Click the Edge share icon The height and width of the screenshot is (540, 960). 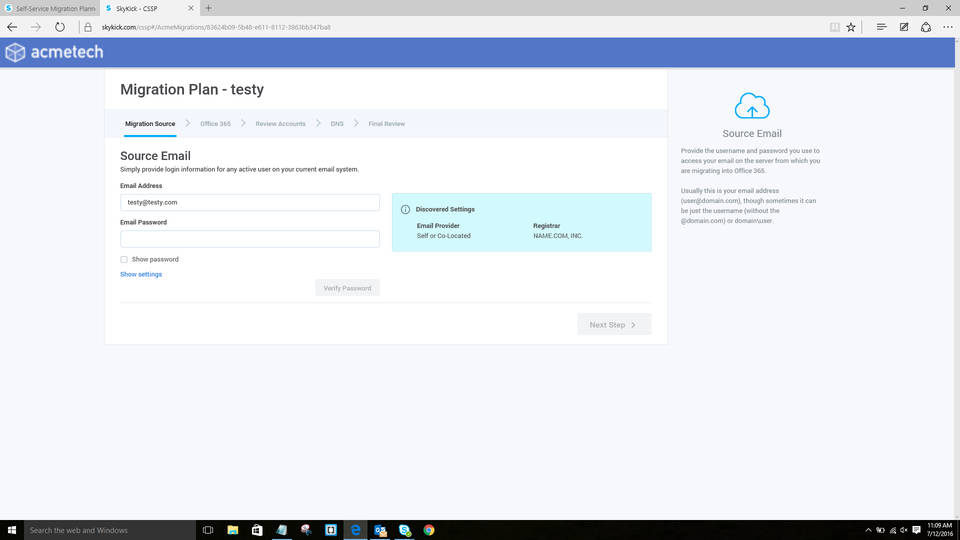click(x=926, y=27)
